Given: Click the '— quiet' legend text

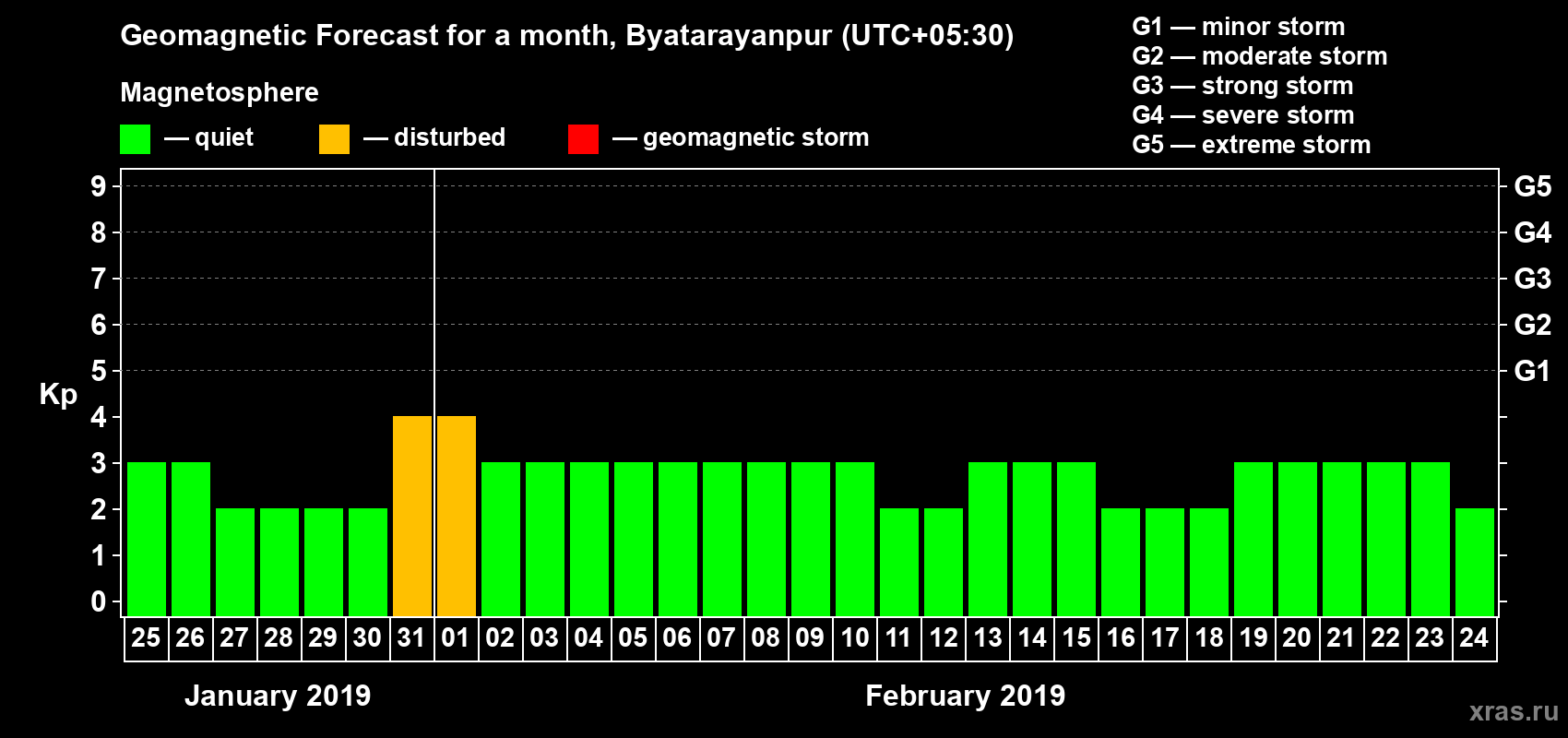Looking at the screenshot, I should (x=208, y=138).
